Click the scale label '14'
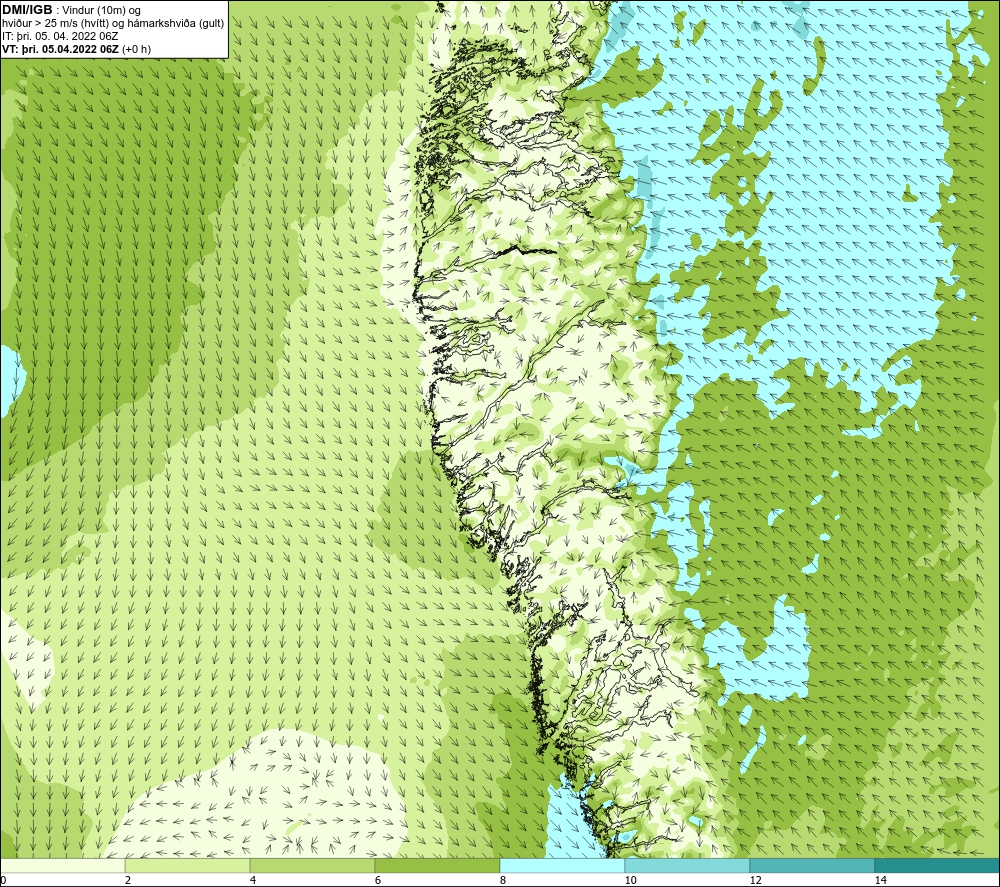The height and width of the screenshot is (887, 1000). (881, 881)
